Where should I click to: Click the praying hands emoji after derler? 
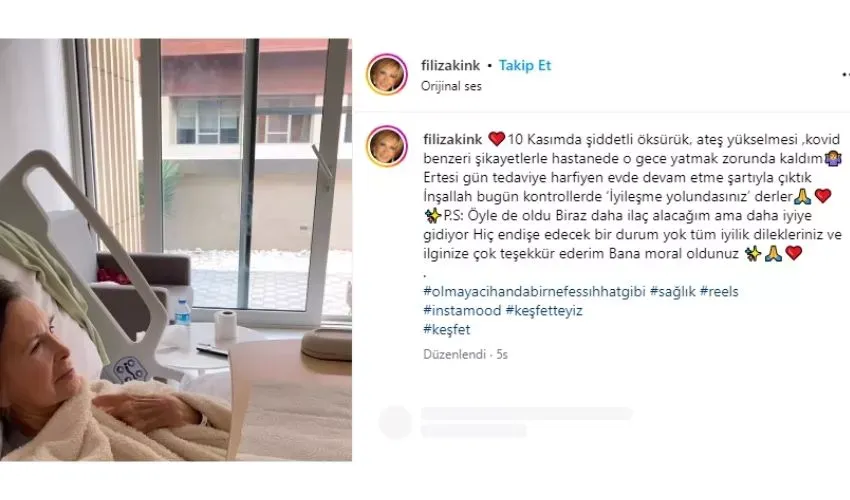(802, 196)
